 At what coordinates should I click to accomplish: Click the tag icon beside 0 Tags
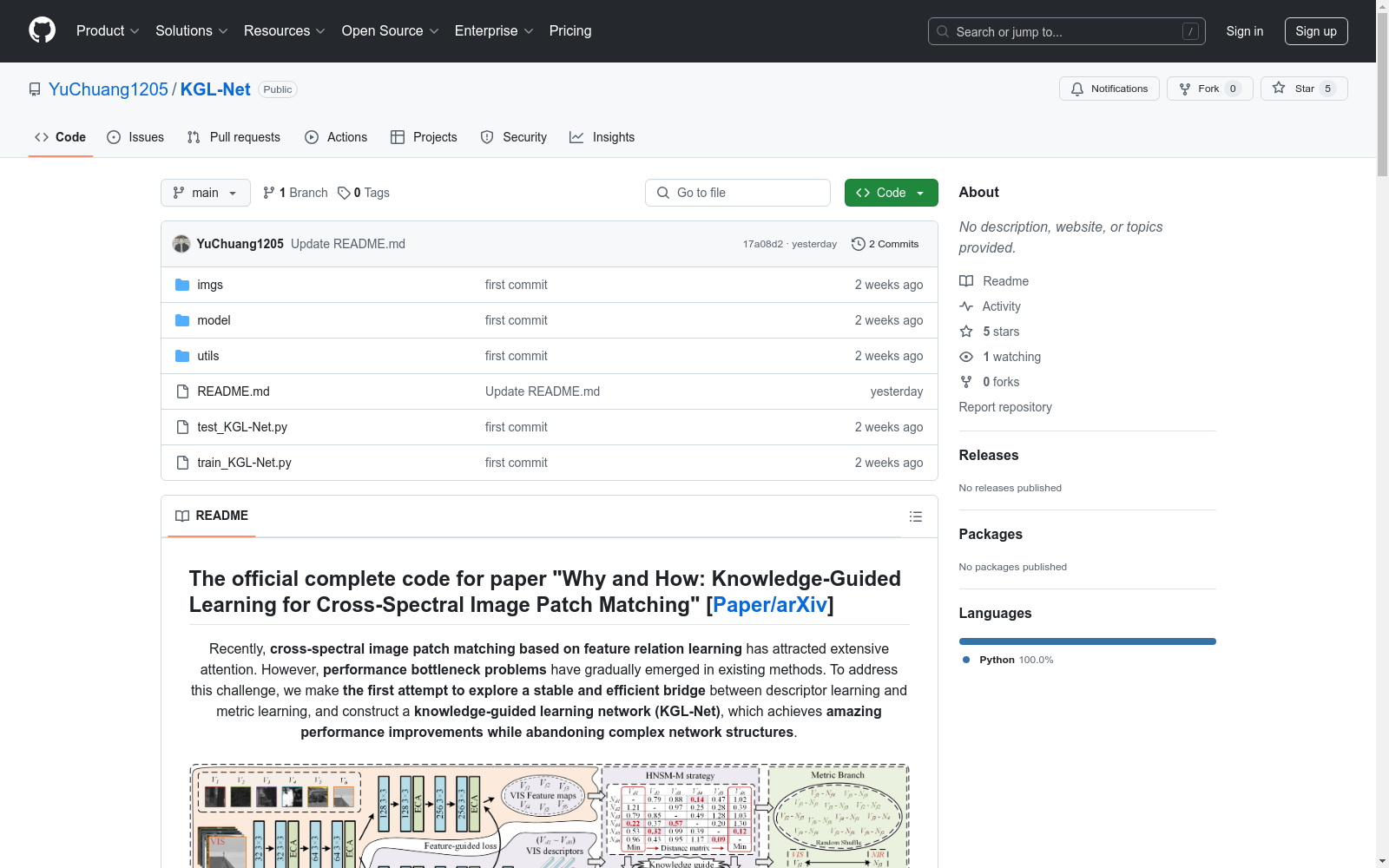[344, 193]
